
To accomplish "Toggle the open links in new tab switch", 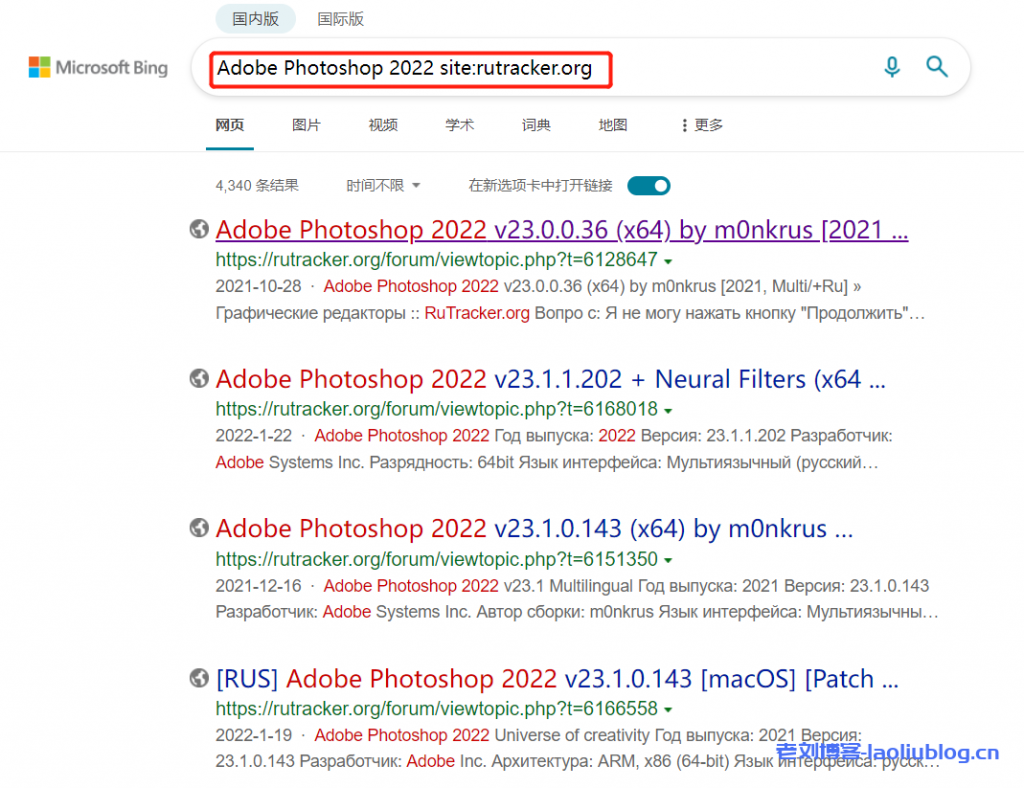I will pyautogui.click(x=648, y=185).
